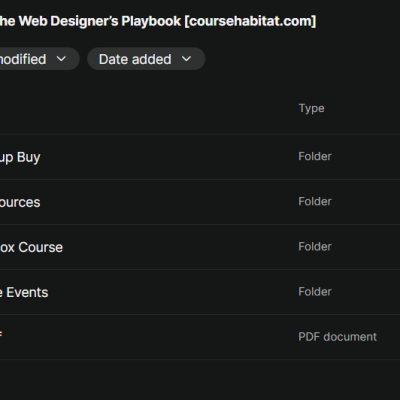This screenshot has width=400, height=400.
Task: Open the folder ending in 'ources'
Action: pos(20,202)
